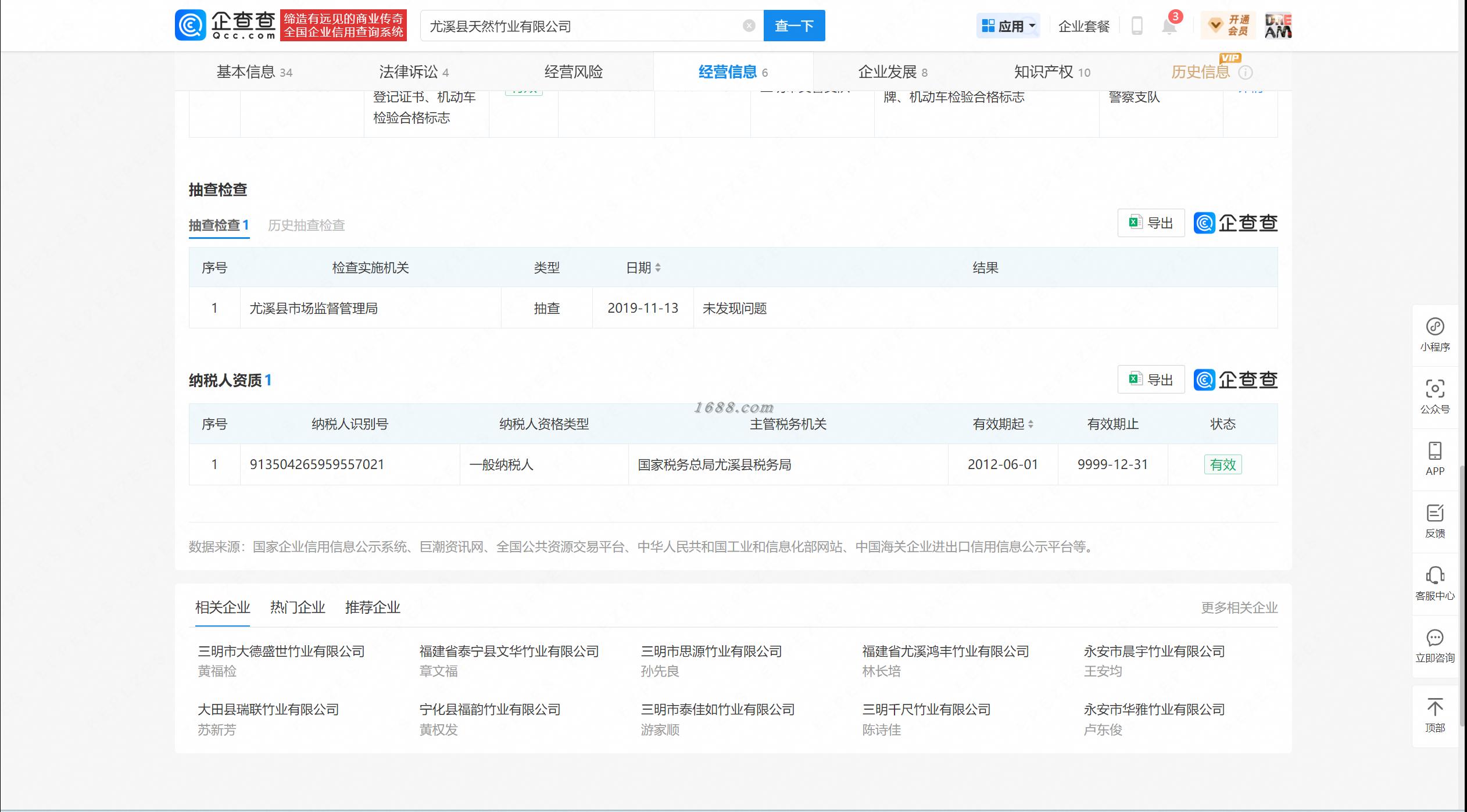Click the 历史信息 info circle icon
Image resolution: width=1467 pixels, height=812 pixels.
click(1246, 73)
